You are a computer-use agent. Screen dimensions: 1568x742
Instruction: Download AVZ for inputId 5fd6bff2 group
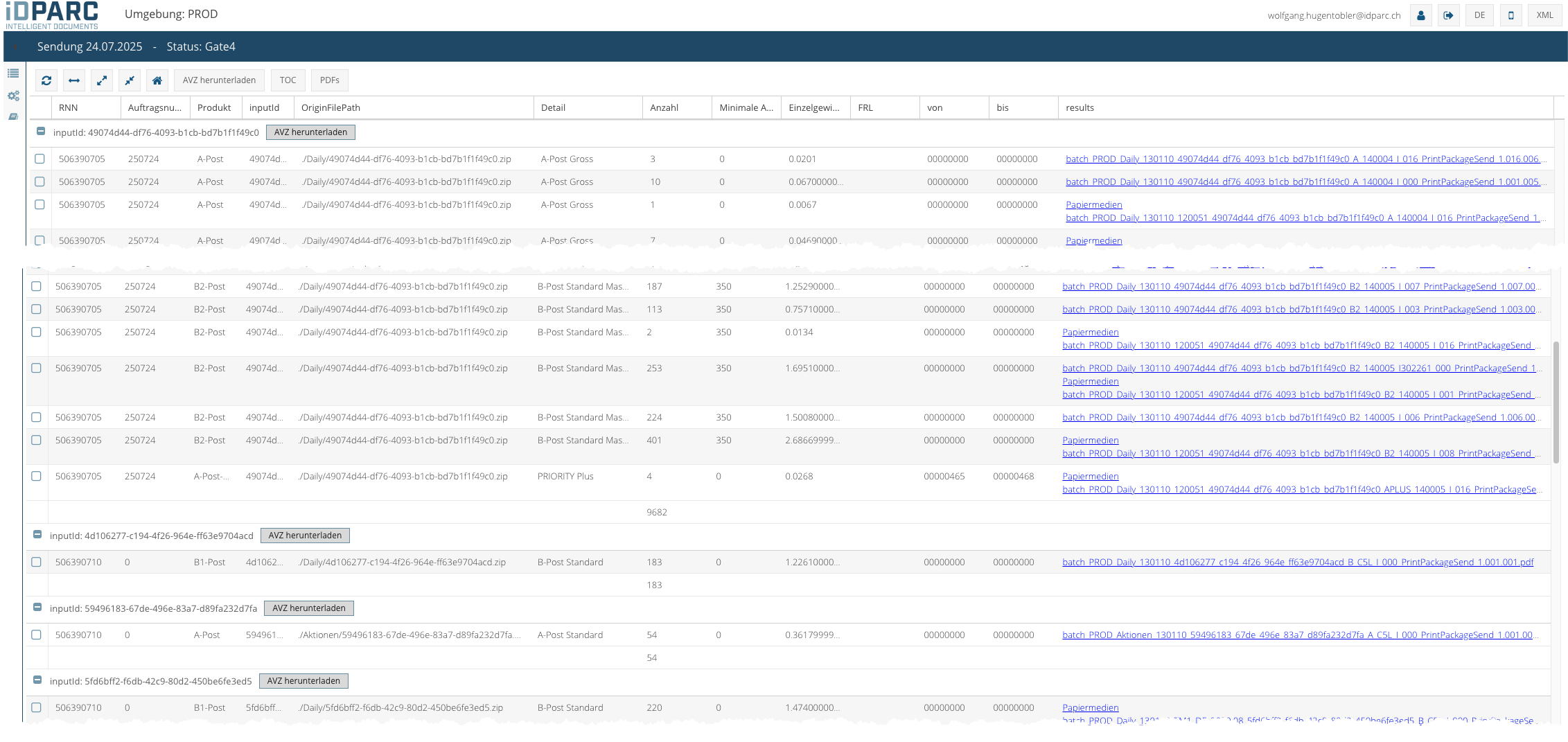(303, 681)
